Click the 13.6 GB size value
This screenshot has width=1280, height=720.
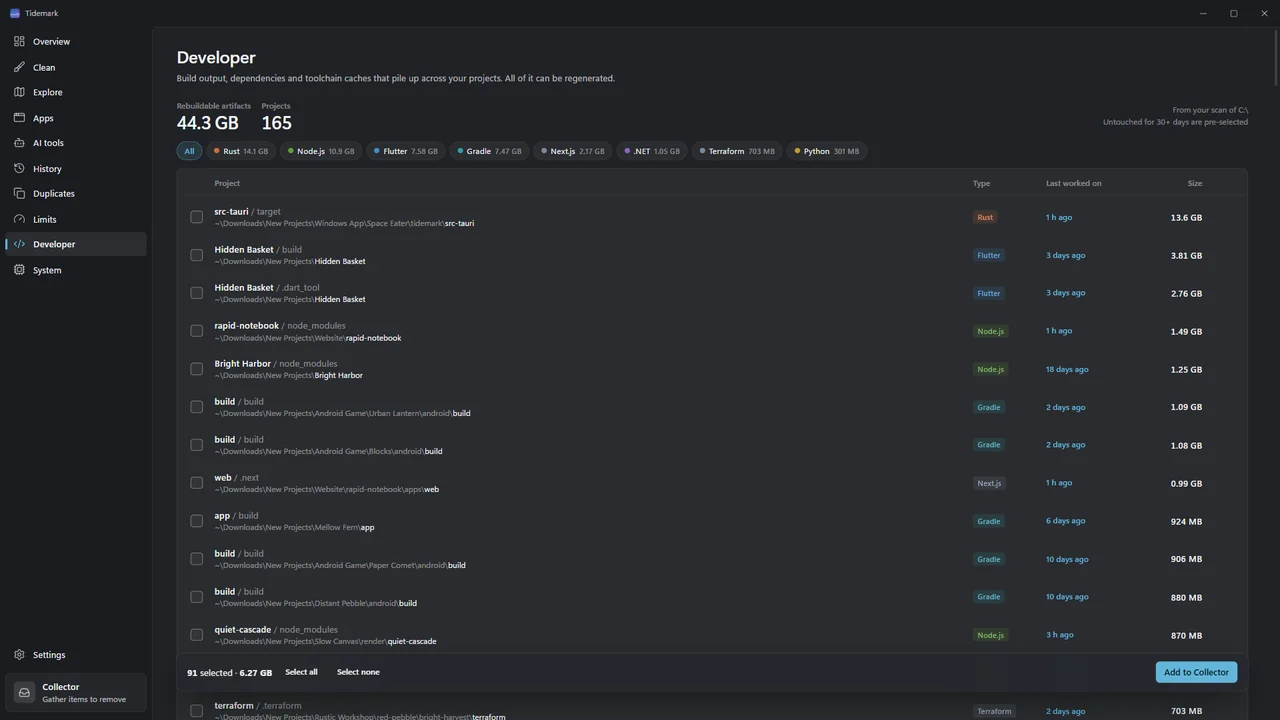[x=1186, y=217]
